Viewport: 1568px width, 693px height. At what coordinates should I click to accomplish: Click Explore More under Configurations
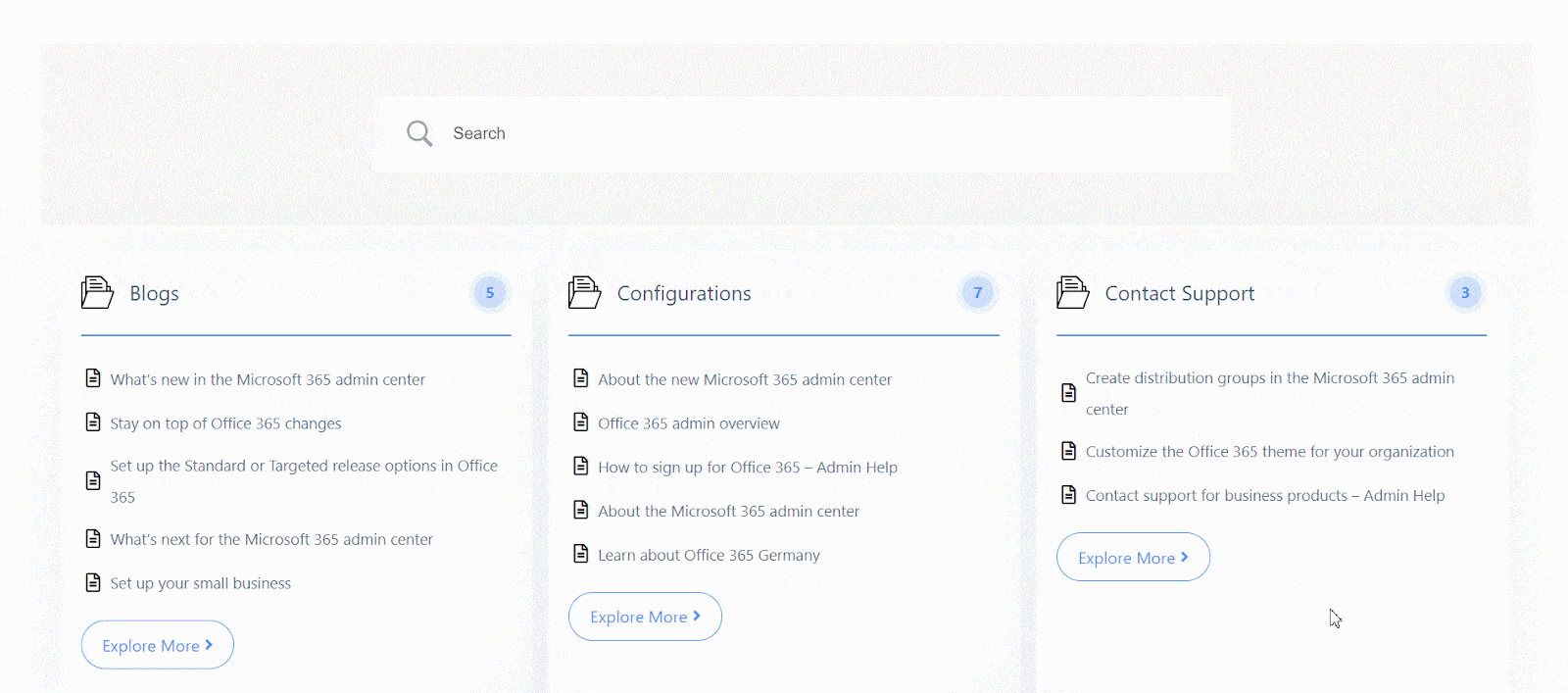click(645, 617)
